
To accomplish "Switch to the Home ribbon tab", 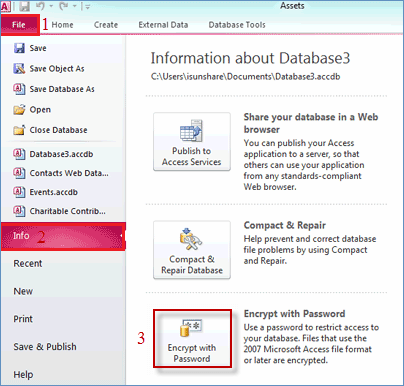I will [x=62, y=25].
